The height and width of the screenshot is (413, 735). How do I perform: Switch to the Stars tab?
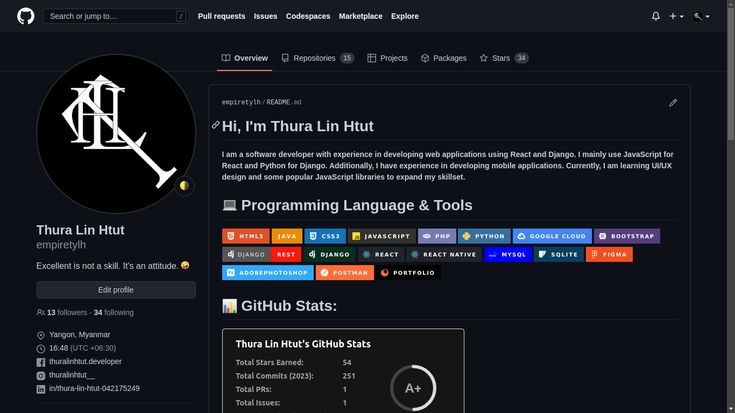coord(504,58)
